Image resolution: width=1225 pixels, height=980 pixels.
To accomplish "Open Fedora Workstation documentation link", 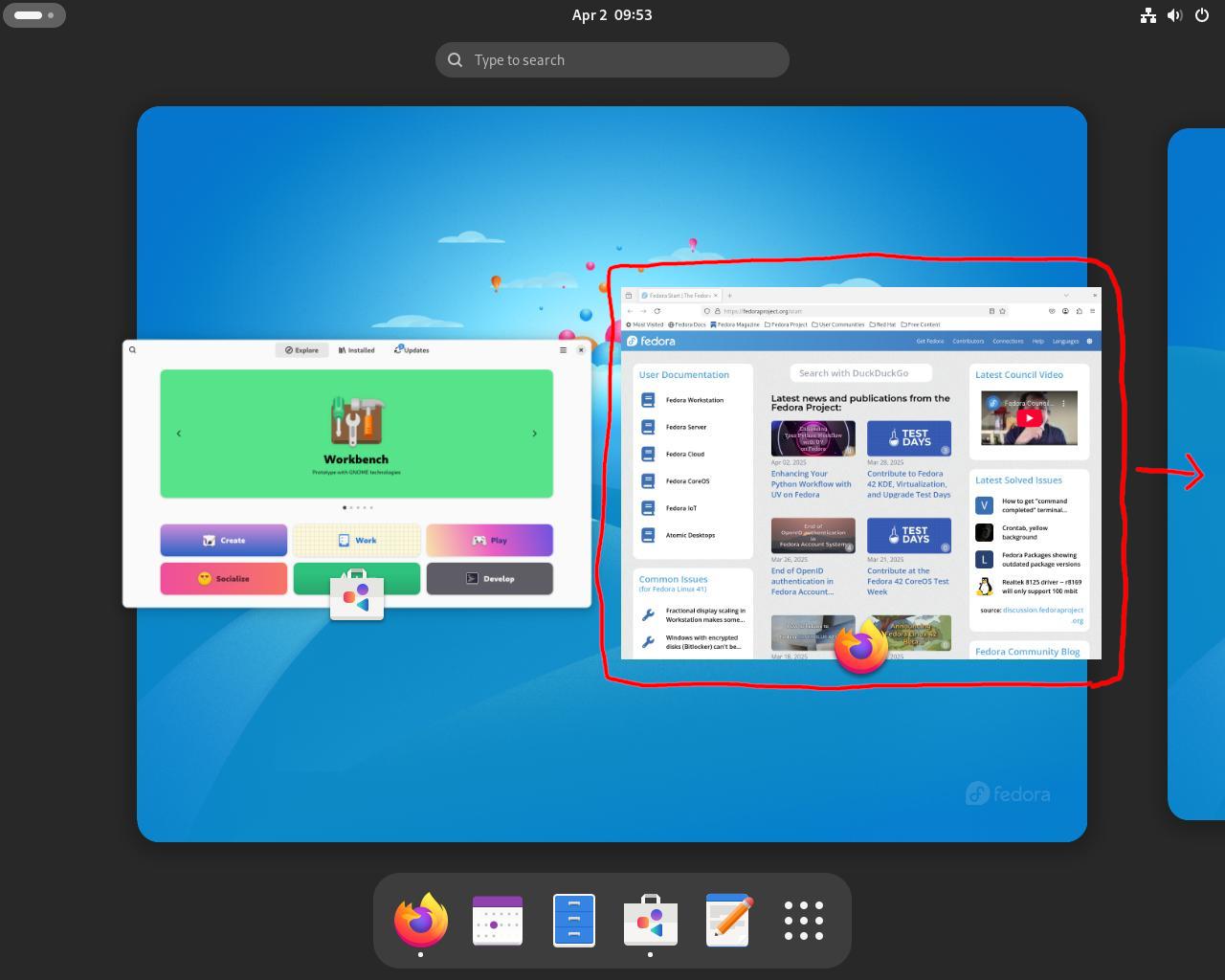I will (x=695, y=400).
